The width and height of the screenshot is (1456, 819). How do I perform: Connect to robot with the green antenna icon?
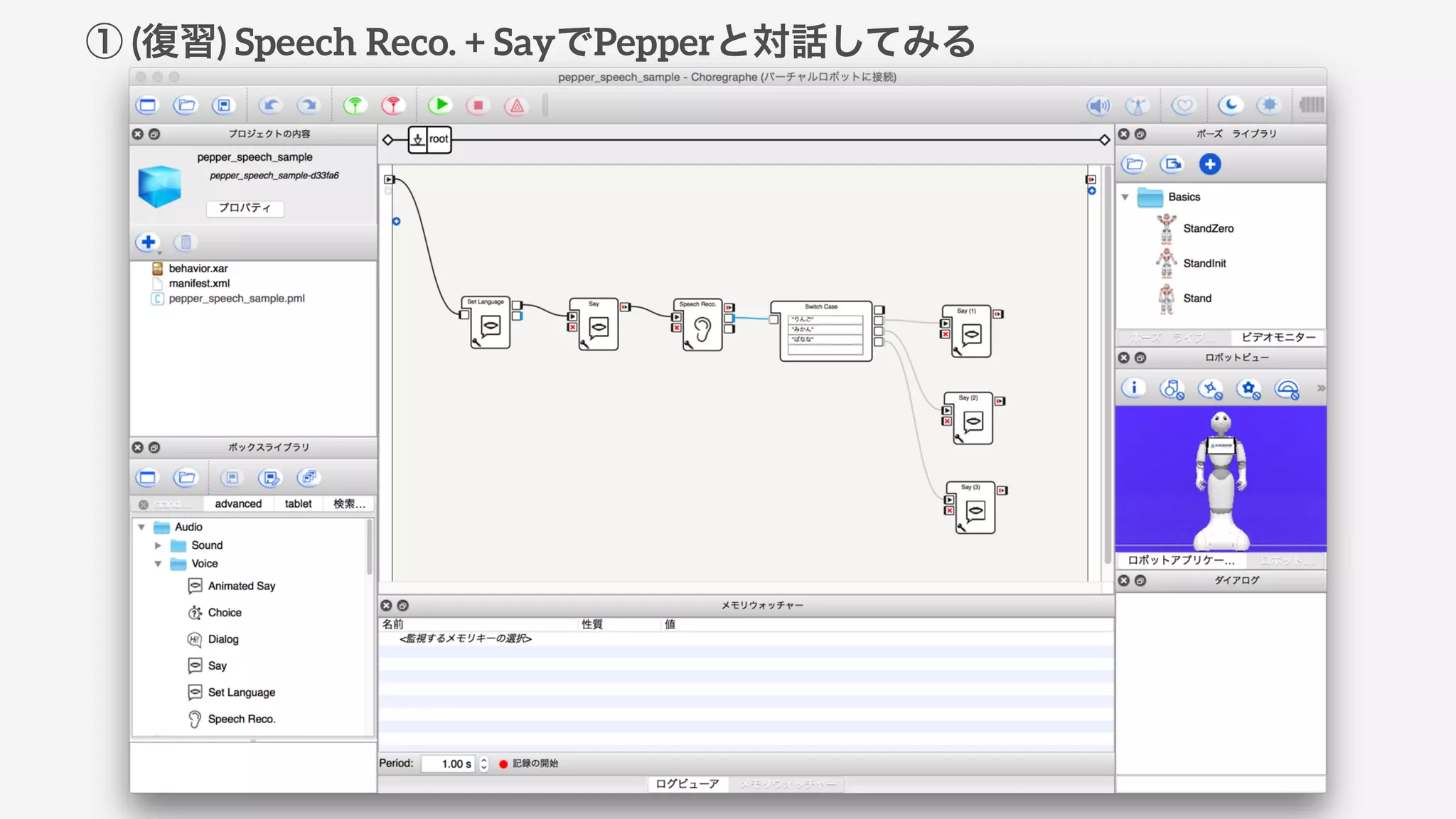355,106
